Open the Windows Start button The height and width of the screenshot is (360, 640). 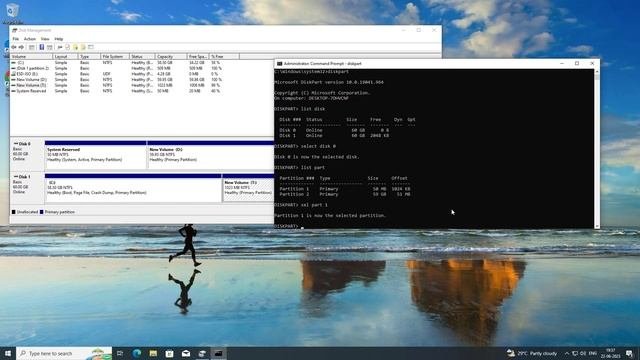pos(8,353)
